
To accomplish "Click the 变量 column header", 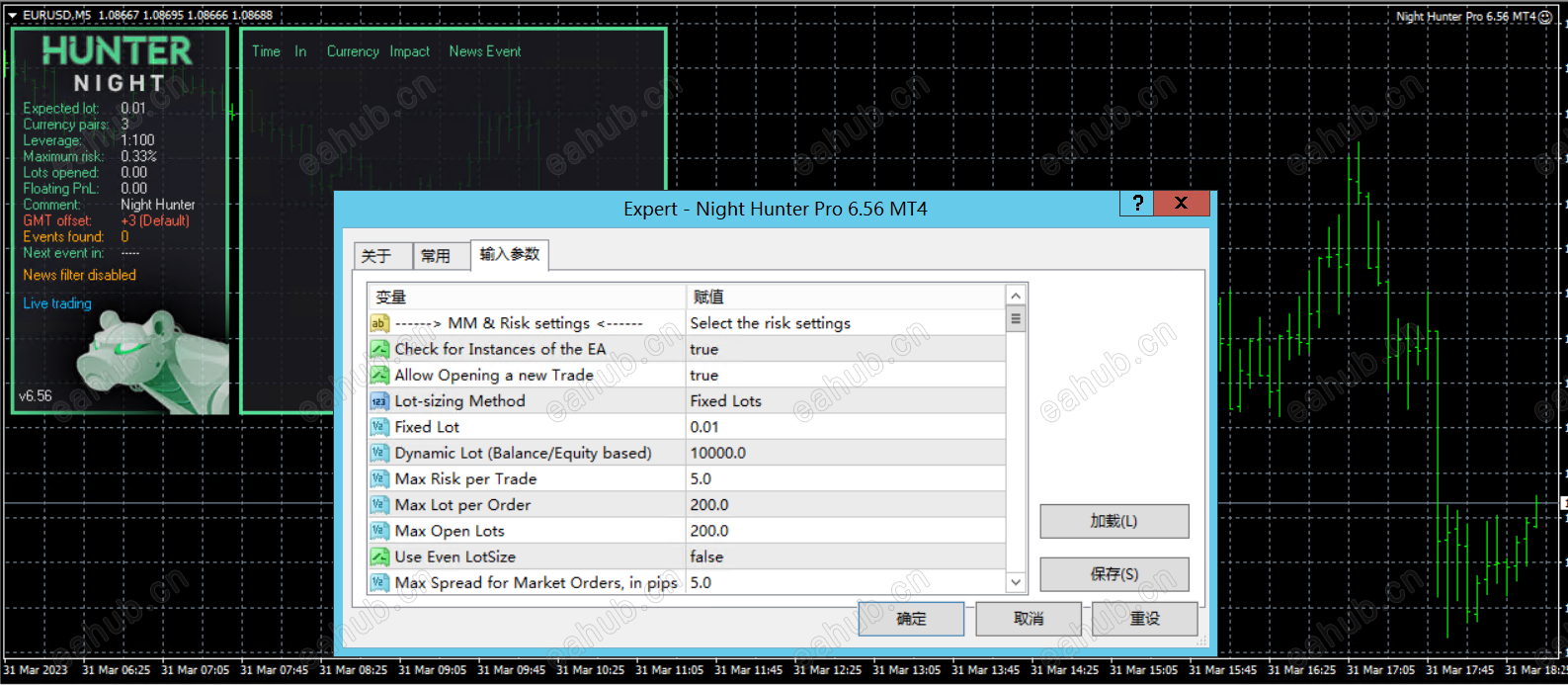I will (527, 297).
